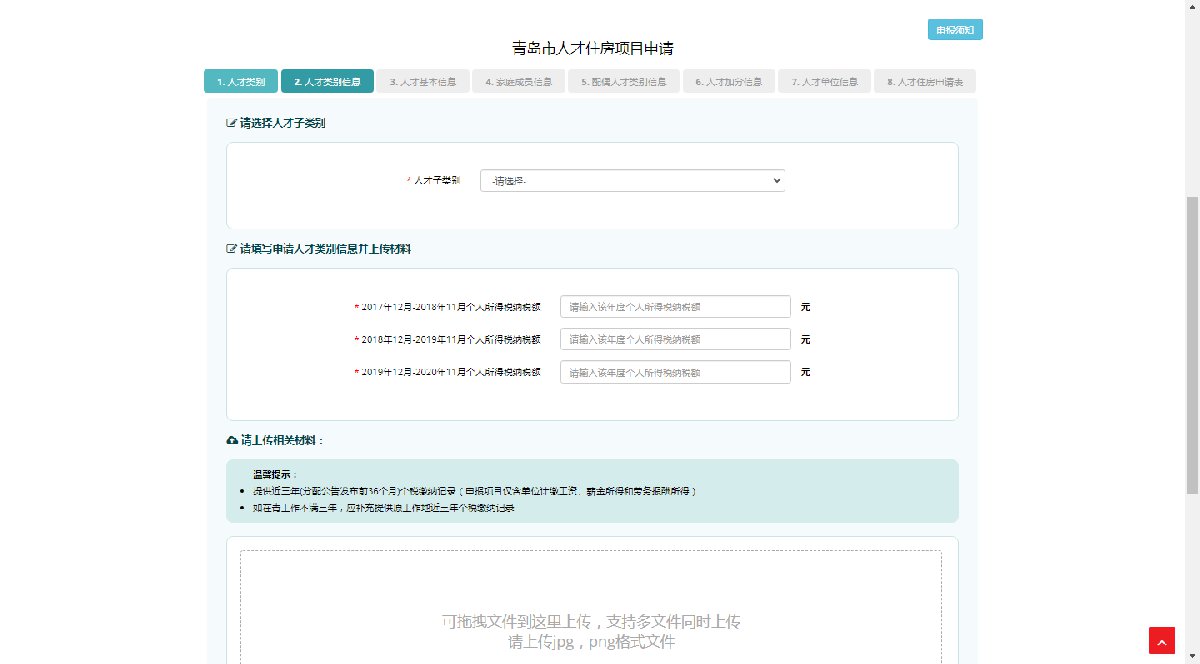The width and height of the screenshot is (1200, 664).
Task: Select step 2. 人才类别信息
Action: [x=328, y=82]
